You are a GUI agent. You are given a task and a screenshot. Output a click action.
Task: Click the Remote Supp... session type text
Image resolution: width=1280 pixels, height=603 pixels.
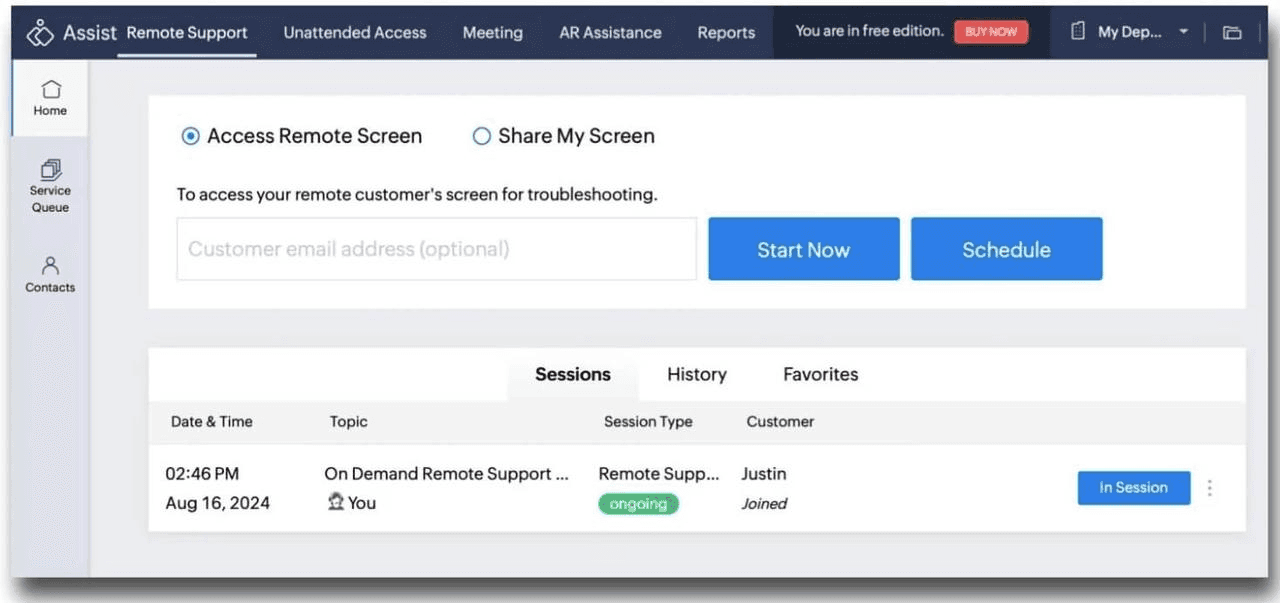pos(659,474)
